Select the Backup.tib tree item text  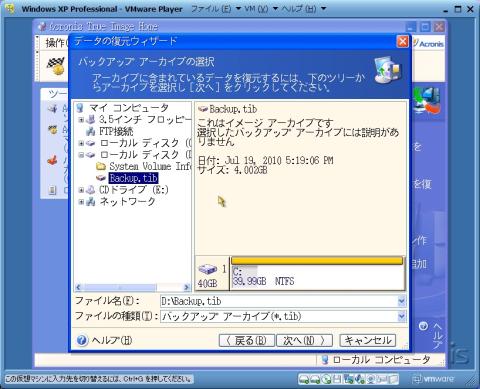click(x=133, y=178)
